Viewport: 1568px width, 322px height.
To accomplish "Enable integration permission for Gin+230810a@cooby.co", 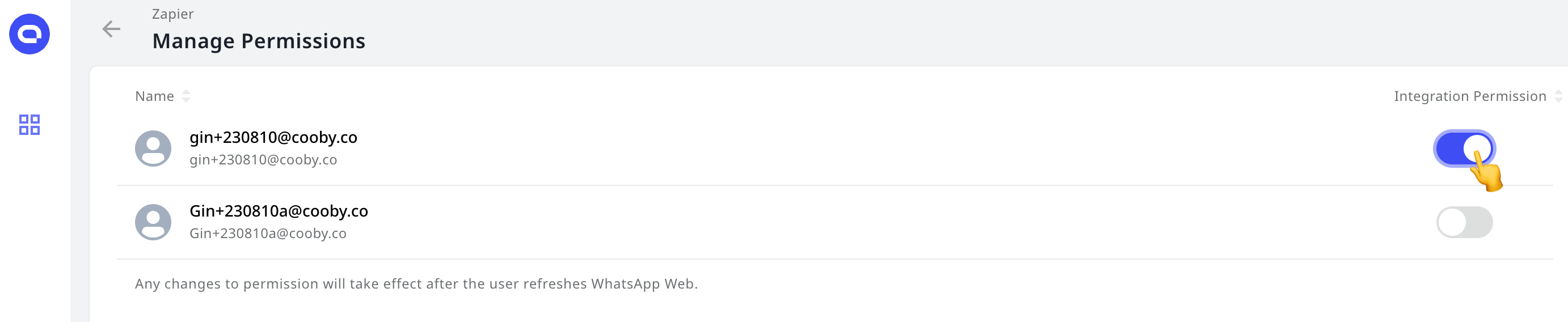I will (x=1464, y=222).
